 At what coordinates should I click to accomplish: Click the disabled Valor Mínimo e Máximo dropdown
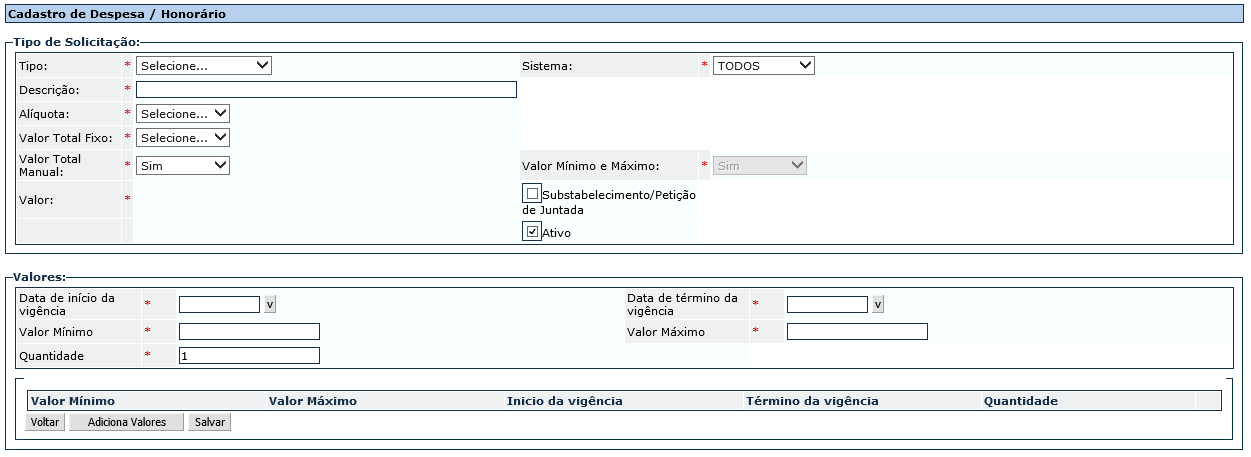coord(760,165)
